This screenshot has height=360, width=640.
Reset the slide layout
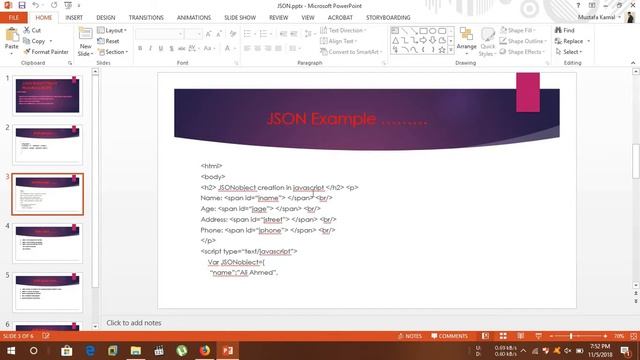pyautogui.click(x=109, y=41)
